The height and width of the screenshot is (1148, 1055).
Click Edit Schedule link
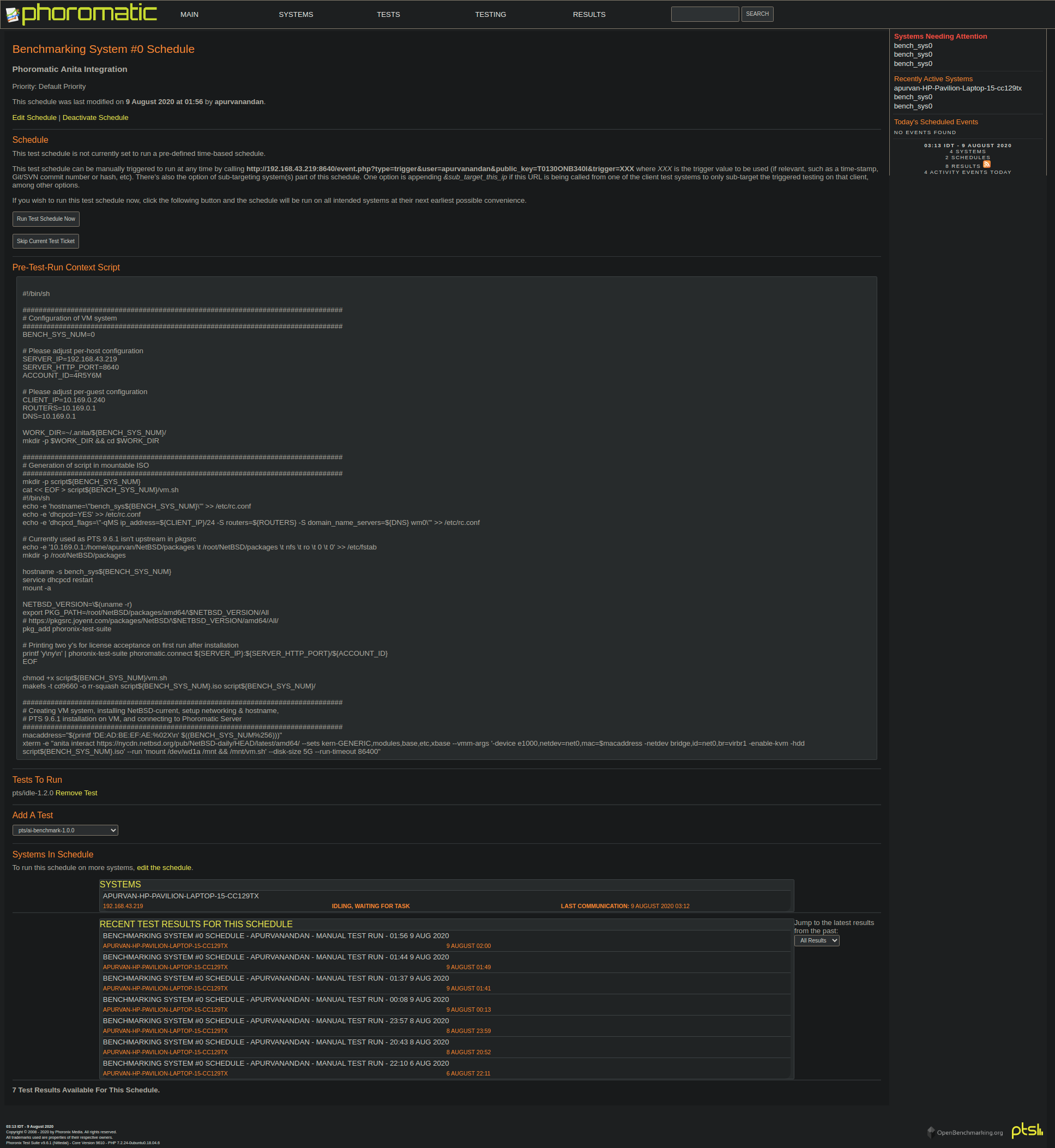point(34,118)
